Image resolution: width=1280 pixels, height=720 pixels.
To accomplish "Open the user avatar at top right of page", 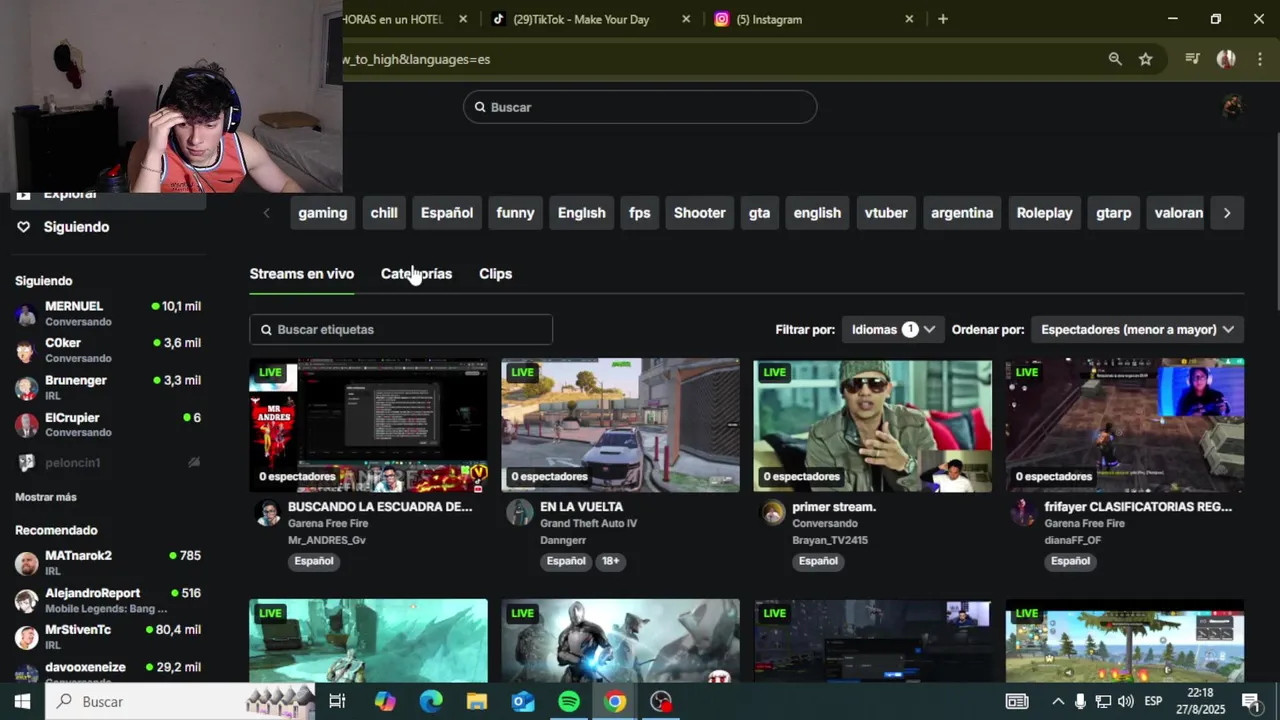I will [x=1232, y=106].
